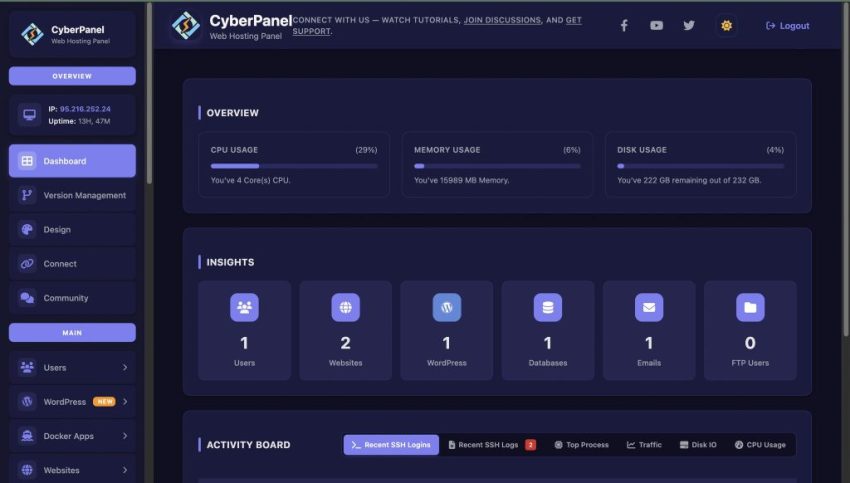Click the Databases stack icon
The width and height of the screenshot is (850, 483).
pos(547,308)
